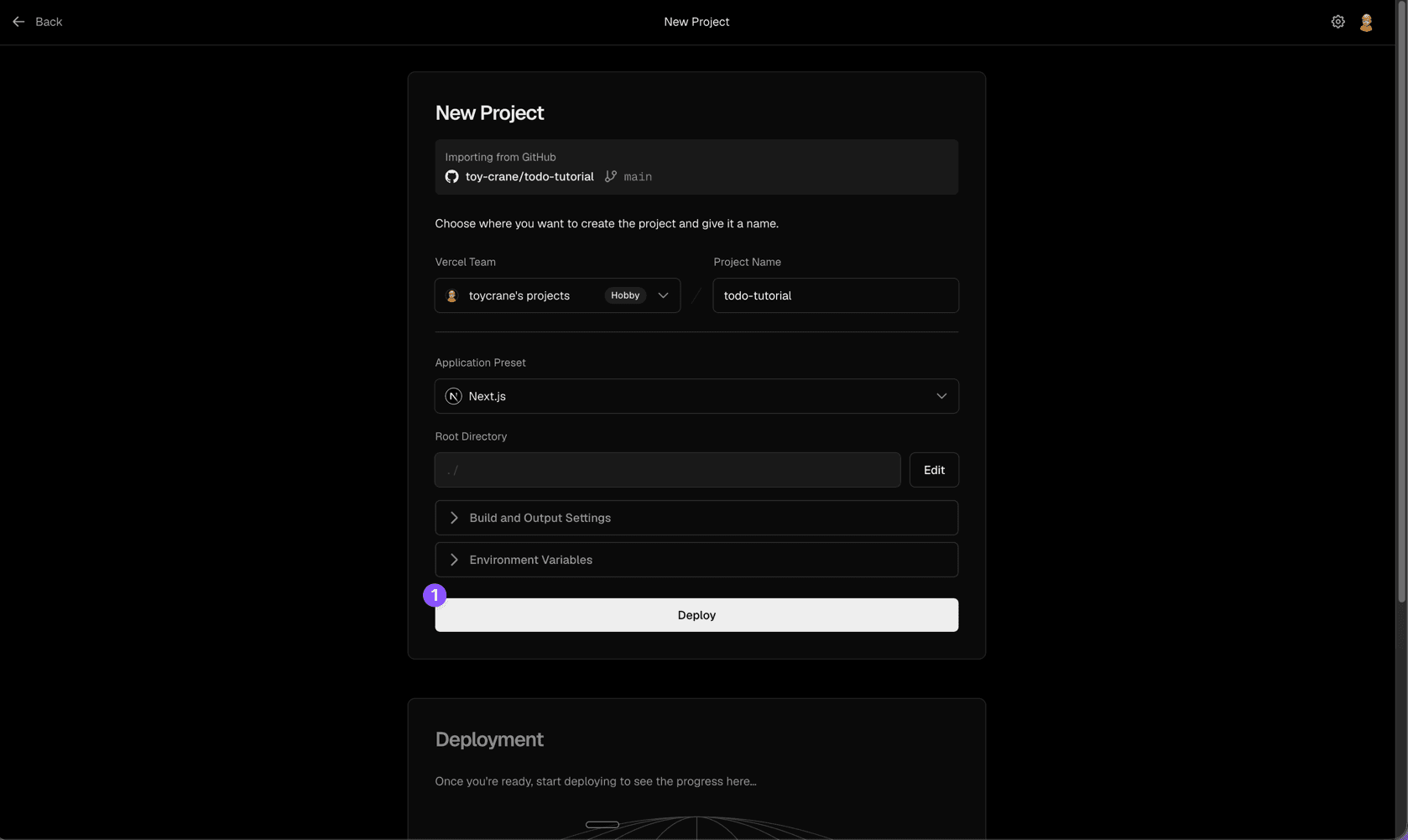Image resolution: width=1408 pixels, height=840 pixels.
Task: Click the Deploy button
Action: coord(696,615)
